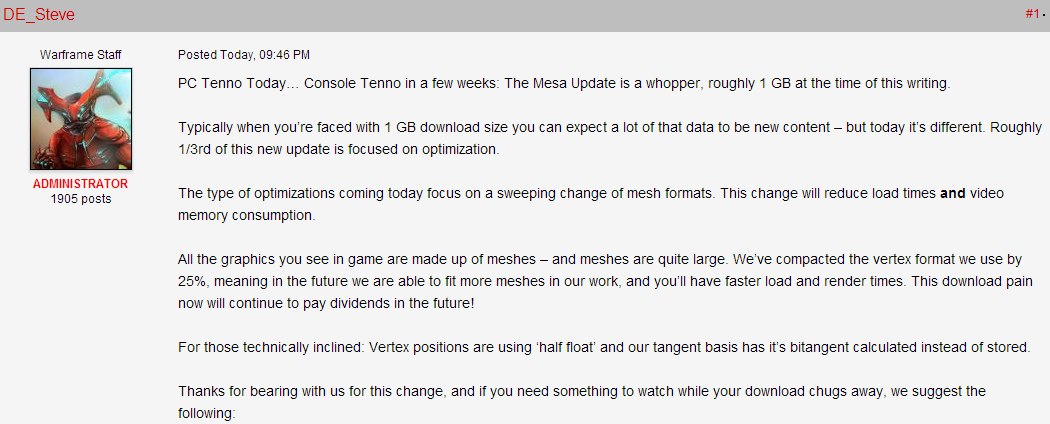Click DE_Steve's red Warframe avatar image
1050x424 pixels.
(x=81, y=119)
